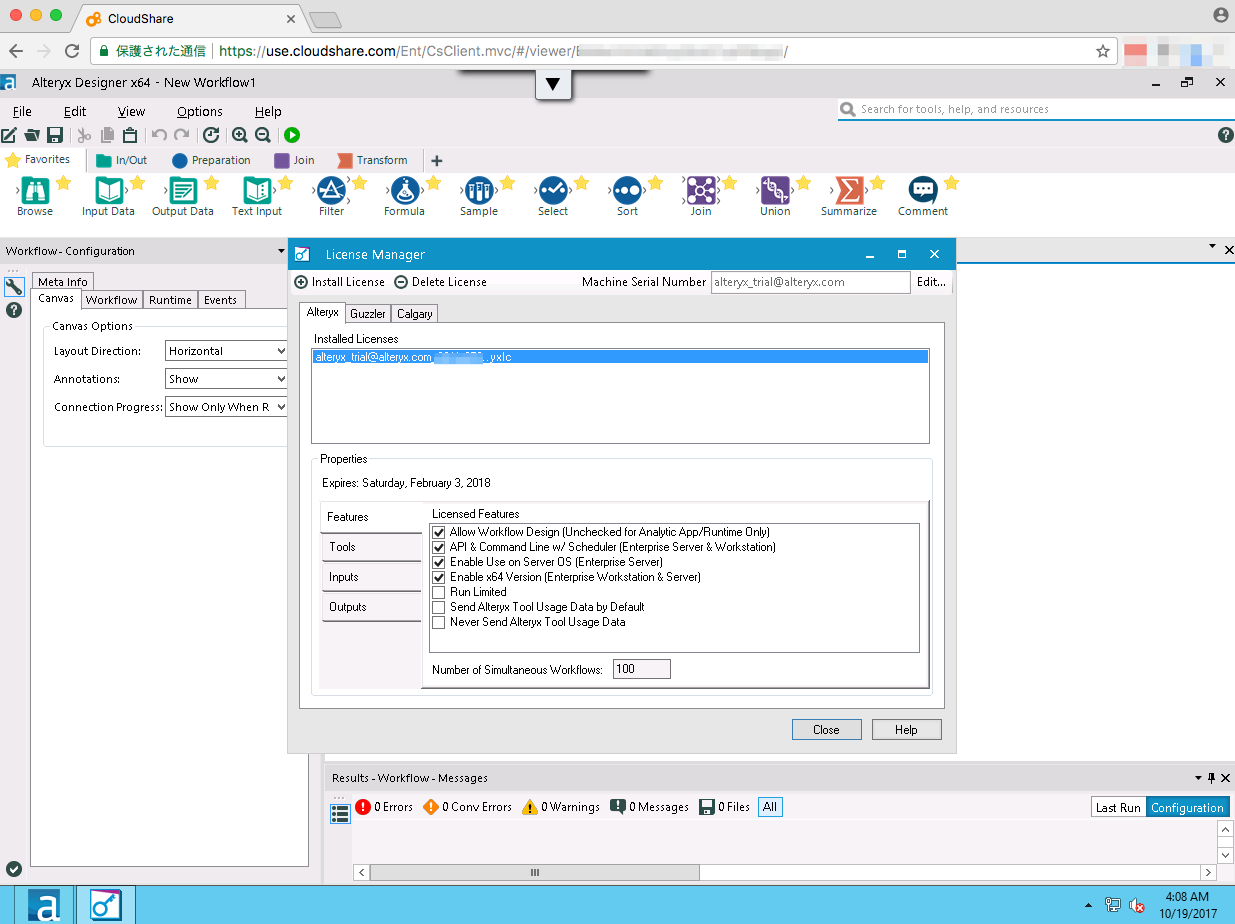1235x924 pixels.
Task: Run the workflow with the green play icon
Action: point(292,135)
